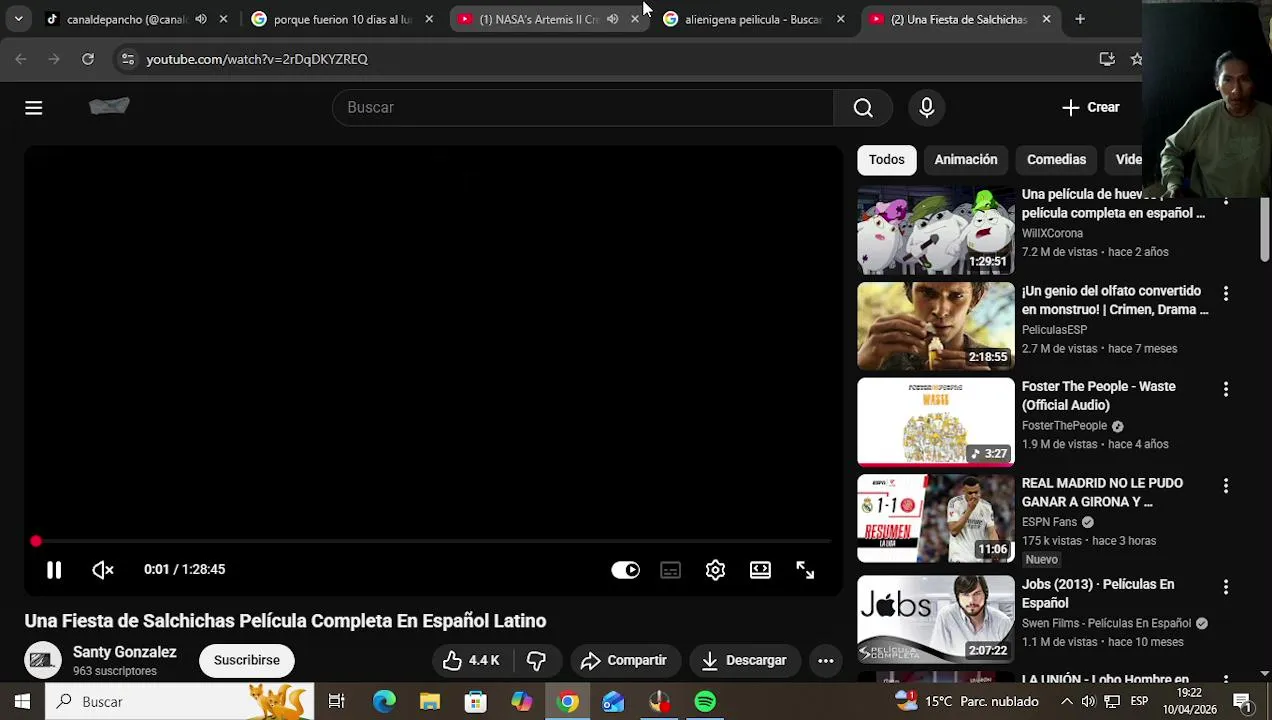Open a new browser tab
The width and height of the screenshot is (1272, 720).
1080,19
